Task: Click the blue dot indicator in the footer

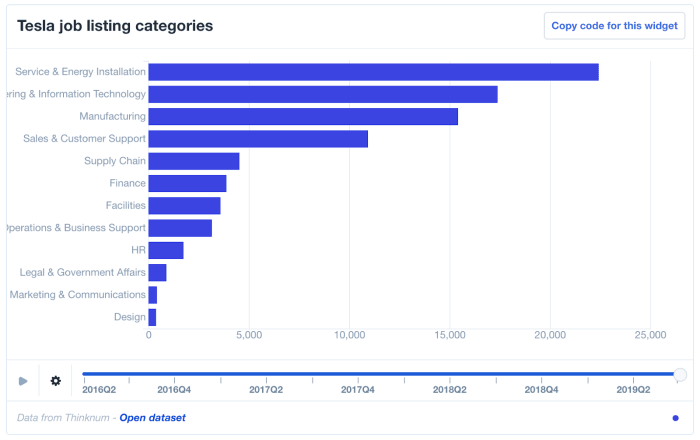Action: coord(674,418)
